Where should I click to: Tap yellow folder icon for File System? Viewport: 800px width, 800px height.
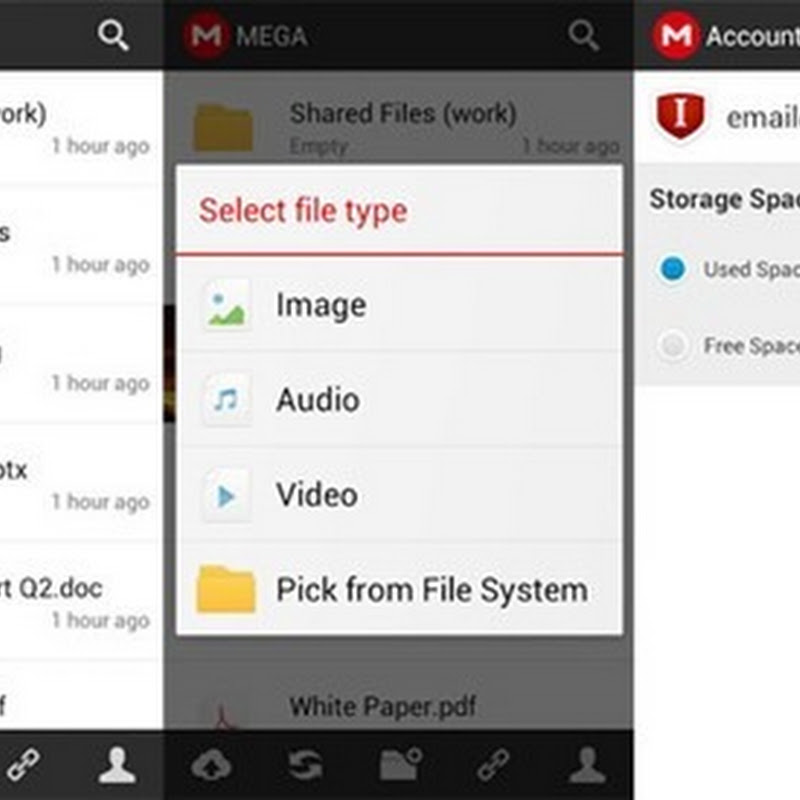coord(226,589)
